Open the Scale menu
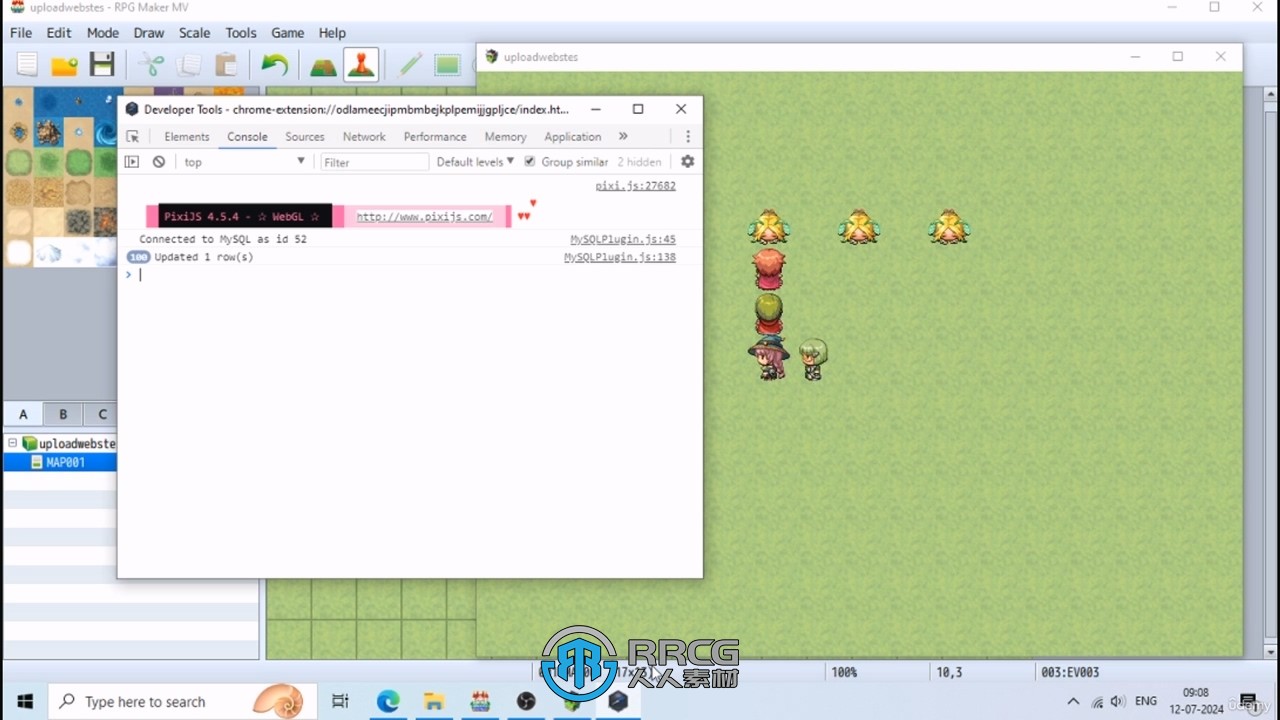1280x720 pixels. [x=194, y=33]
